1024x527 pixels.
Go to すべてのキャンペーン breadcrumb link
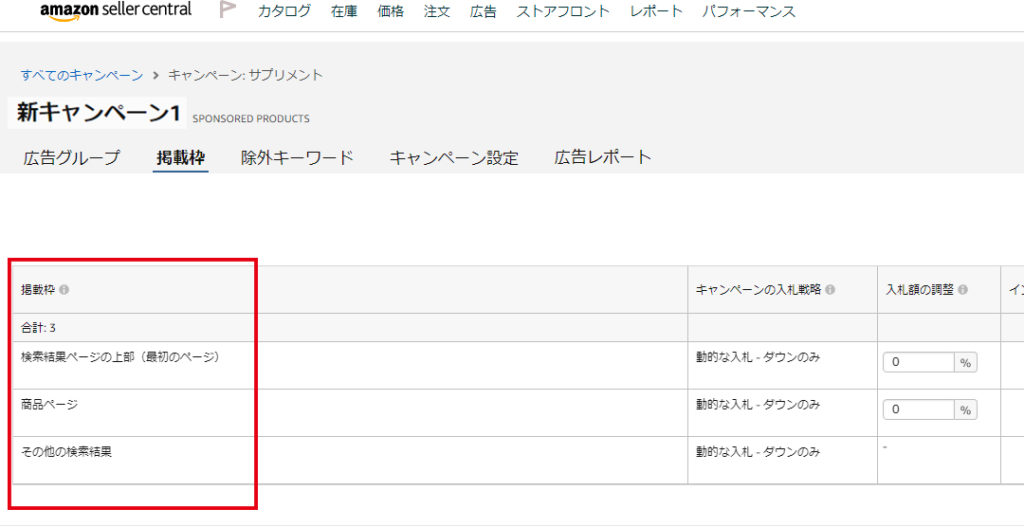tap(82, 75)
